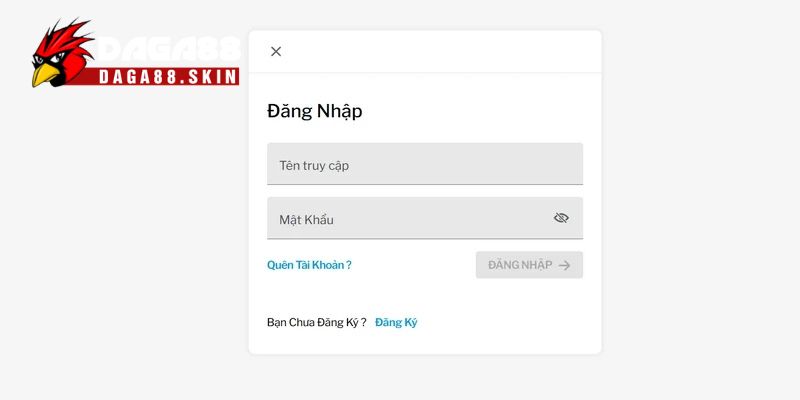Focus the Tên truy cập username field
Viewport: 800px width, 400px height.
point(425,164)
